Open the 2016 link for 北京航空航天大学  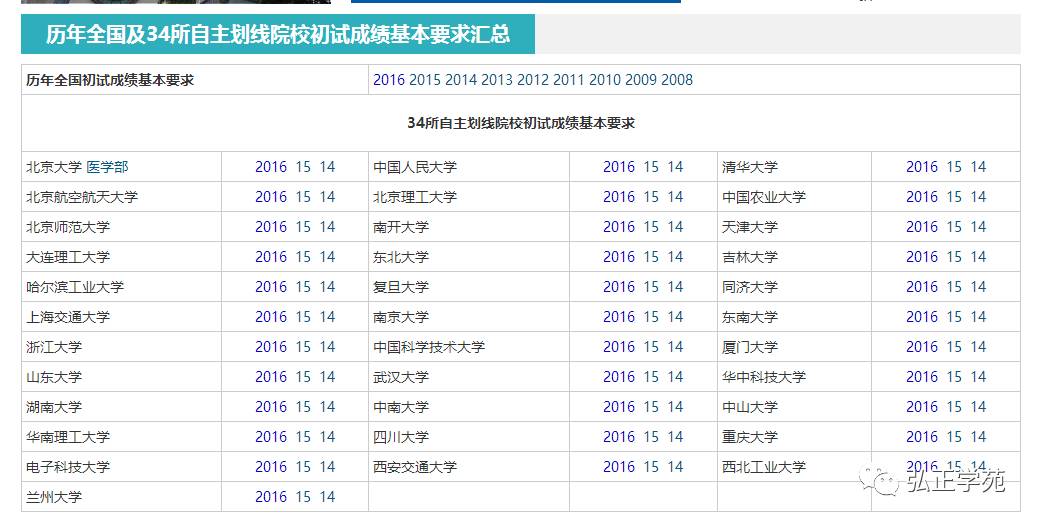click(271, 197)
